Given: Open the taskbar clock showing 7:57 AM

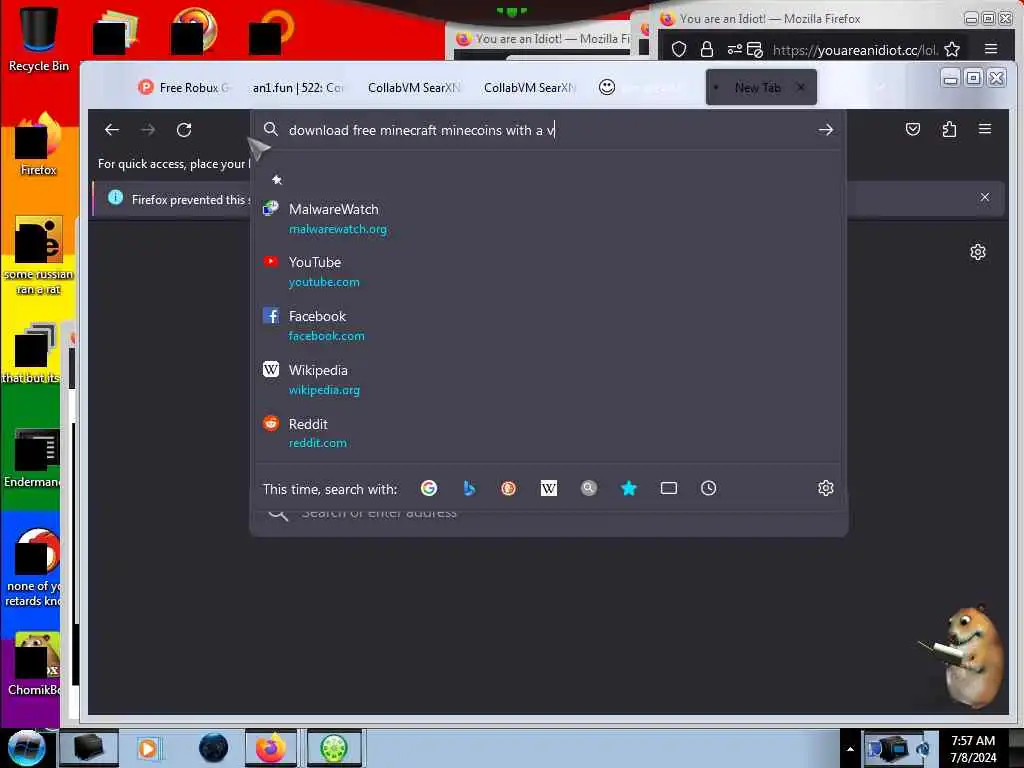Looking at the screenshot, I should 973,748.
